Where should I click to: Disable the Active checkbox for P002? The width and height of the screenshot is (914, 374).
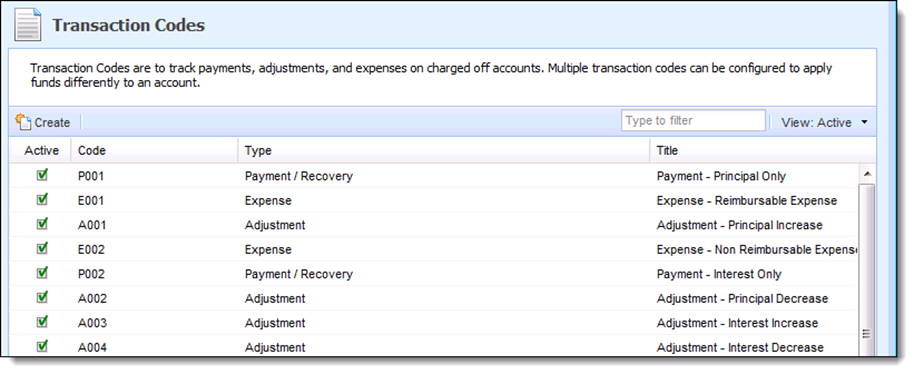[42, 273]
